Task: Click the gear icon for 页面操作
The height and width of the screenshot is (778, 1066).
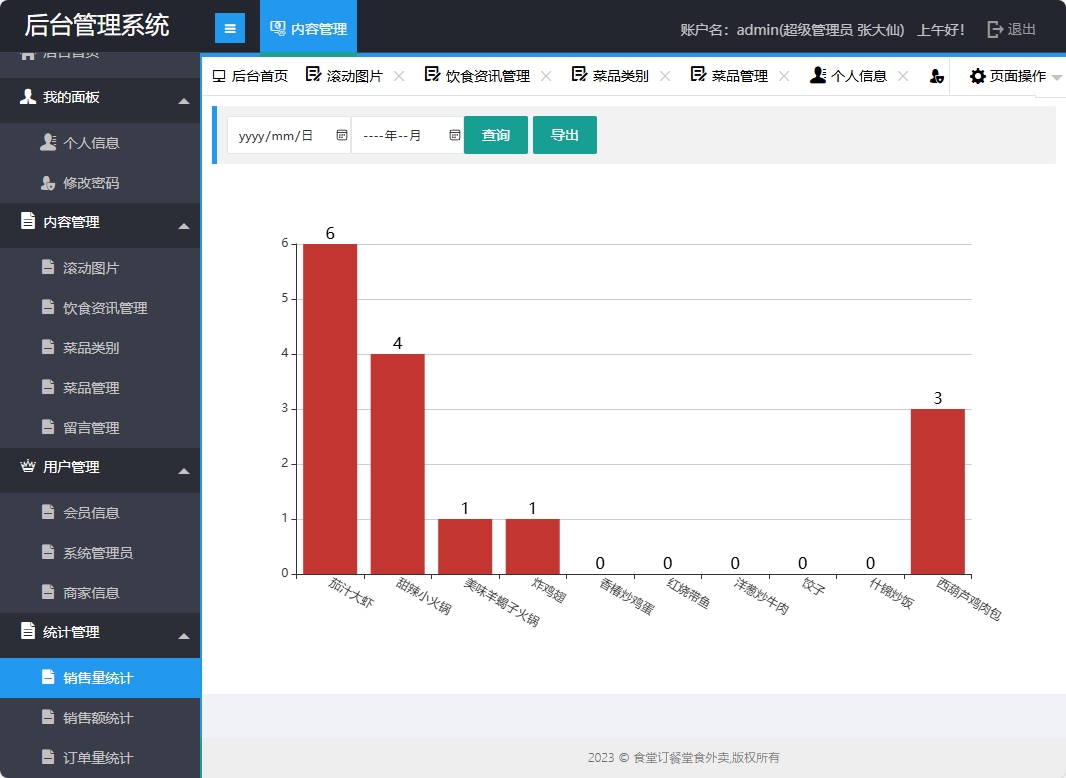Action: pyautogui.click(x=977, y=76)
